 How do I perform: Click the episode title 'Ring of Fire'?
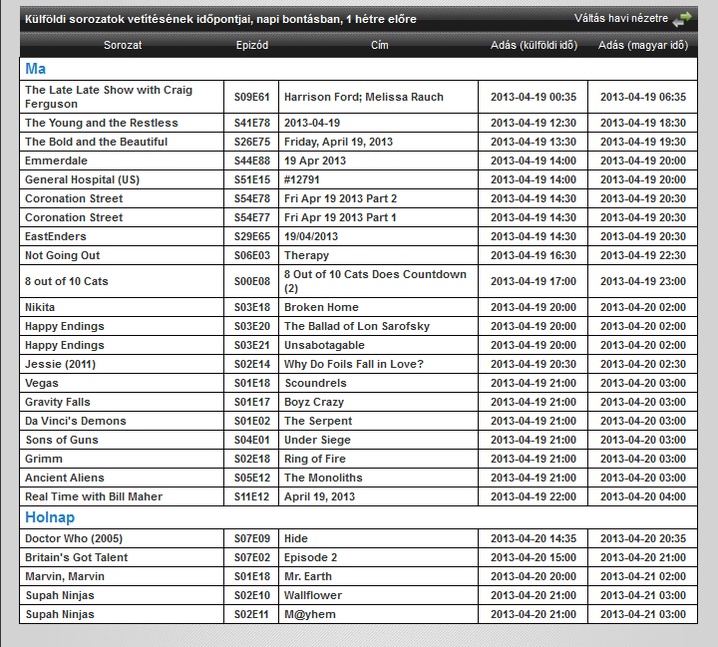tap(315, 458)
